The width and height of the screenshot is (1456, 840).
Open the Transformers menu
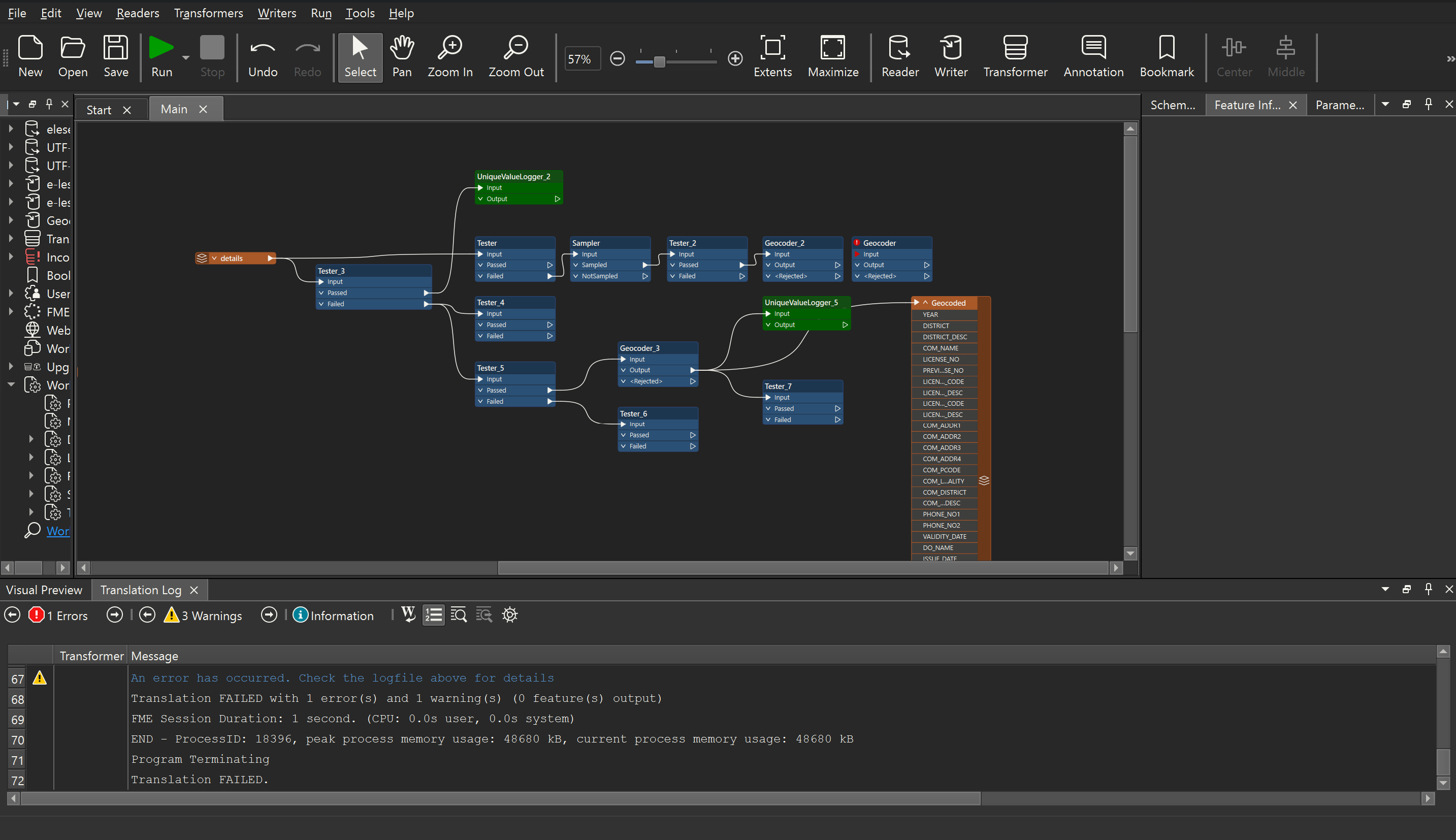[x=208, y=13]
